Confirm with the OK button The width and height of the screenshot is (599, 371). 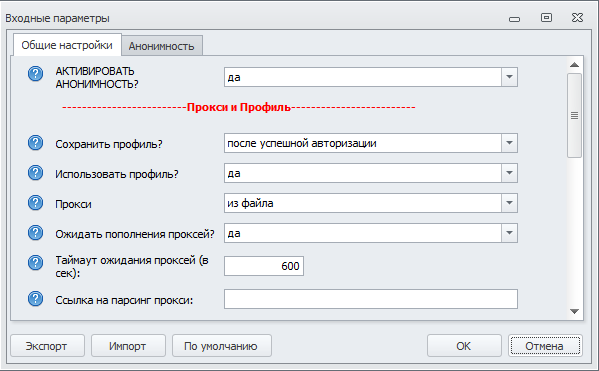pyautogui.click(x=464, y=346)
